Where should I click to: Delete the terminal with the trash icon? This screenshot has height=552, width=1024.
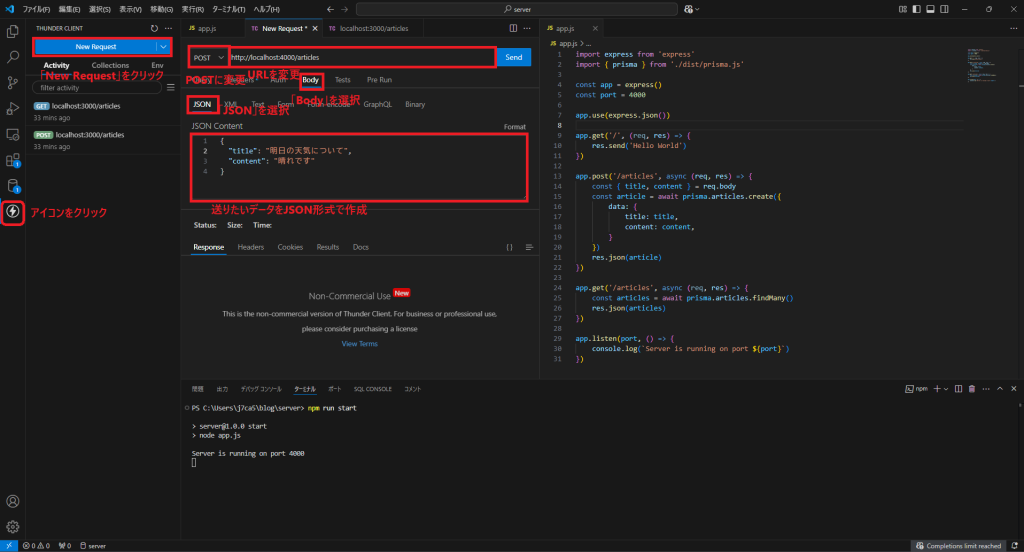(972, 388)
